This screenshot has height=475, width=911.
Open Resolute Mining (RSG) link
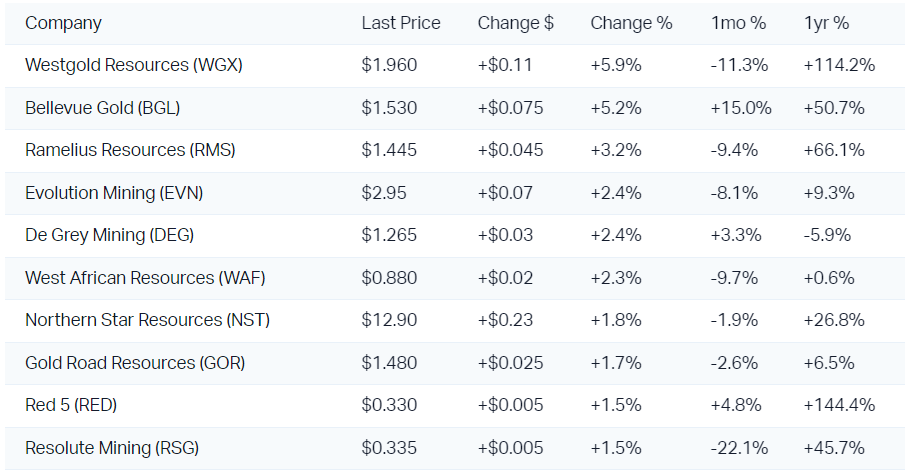[x=112, y=448]
